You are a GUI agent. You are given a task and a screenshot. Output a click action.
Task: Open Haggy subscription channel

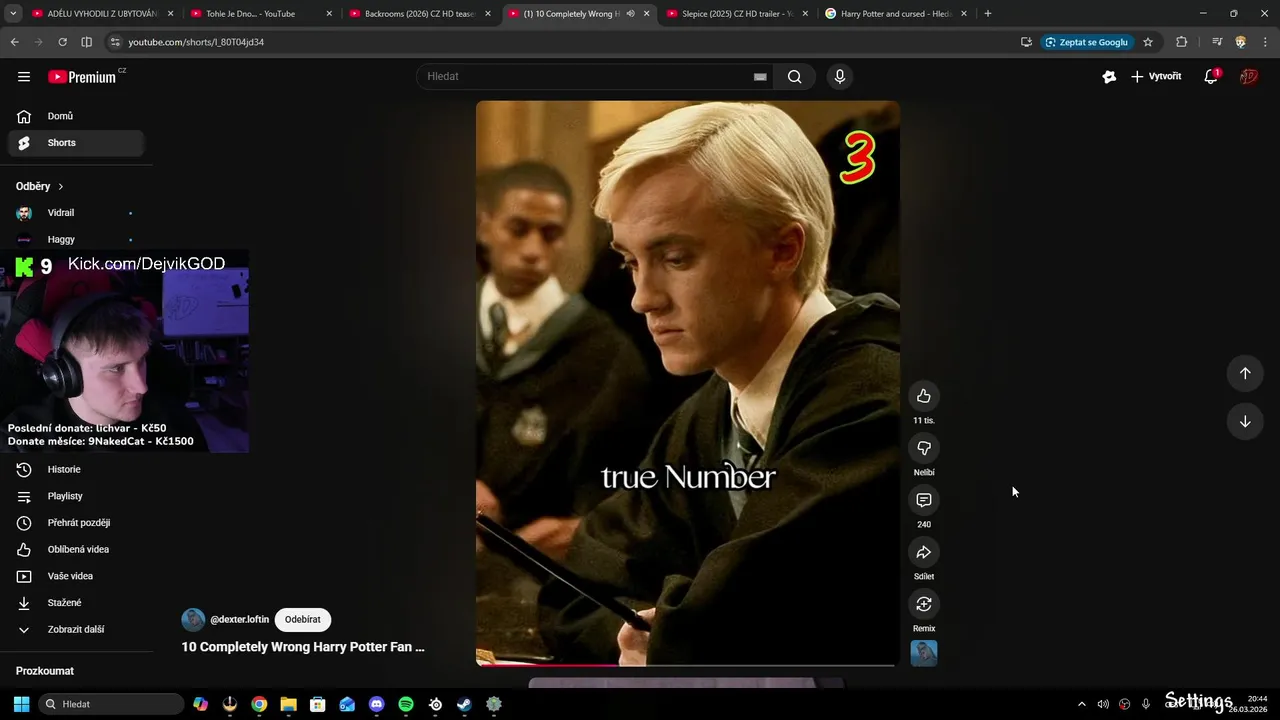[76, 239]
